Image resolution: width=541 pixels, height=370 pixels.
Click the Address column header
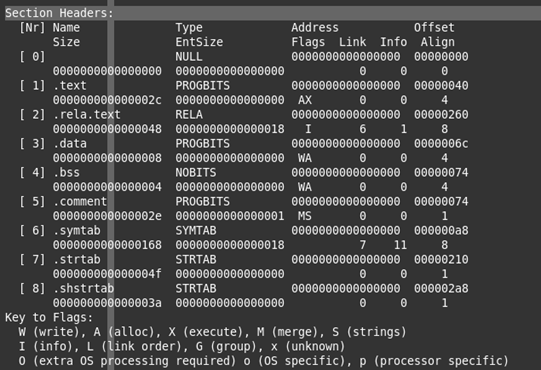coord(315,28)
